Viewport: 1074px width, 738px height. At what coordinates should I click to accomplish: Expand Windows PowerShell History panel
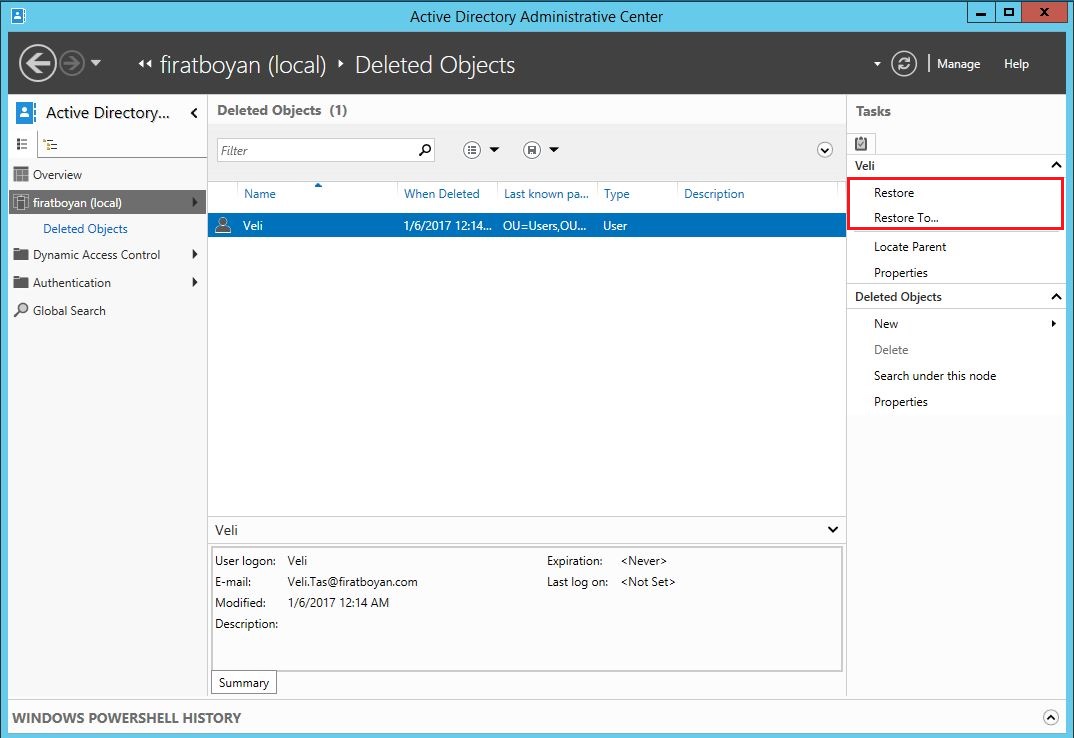pyautogui.click(x=1050, y=717)
